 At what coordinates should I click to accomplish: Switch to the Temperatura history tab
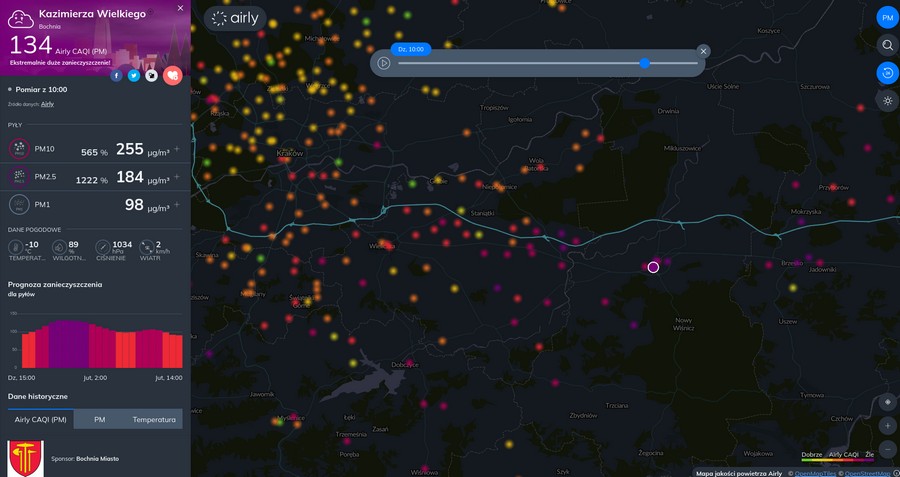point(154,419)
